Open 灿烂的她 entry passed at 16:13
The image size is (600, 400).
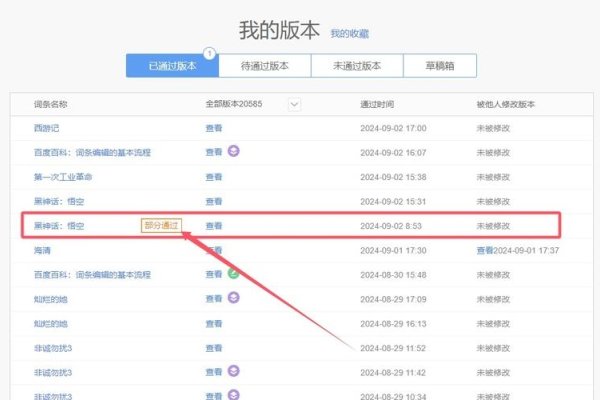click(x=51, y=324)
